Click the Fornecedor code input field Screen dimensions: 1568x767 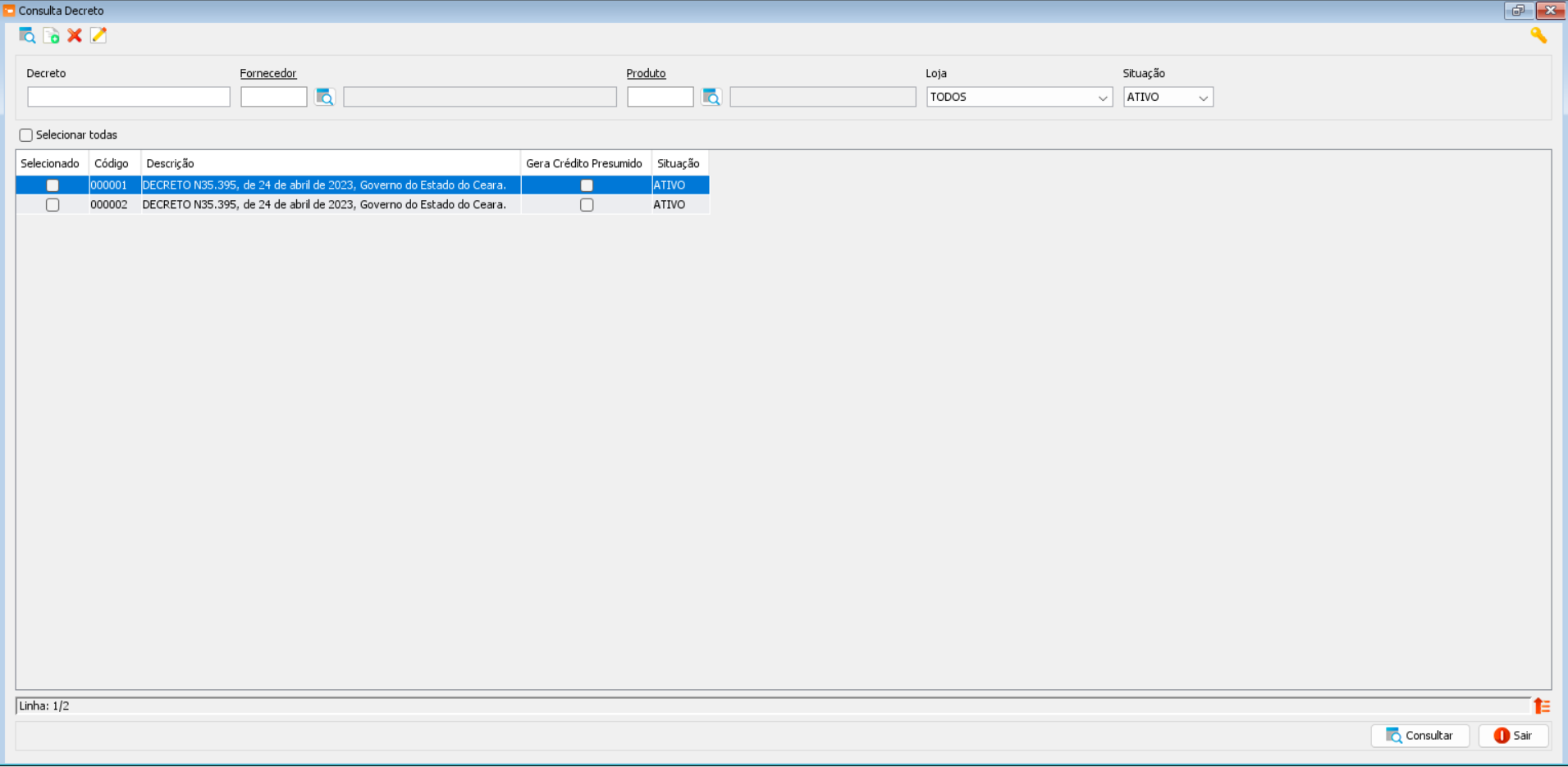coord(273,97)
